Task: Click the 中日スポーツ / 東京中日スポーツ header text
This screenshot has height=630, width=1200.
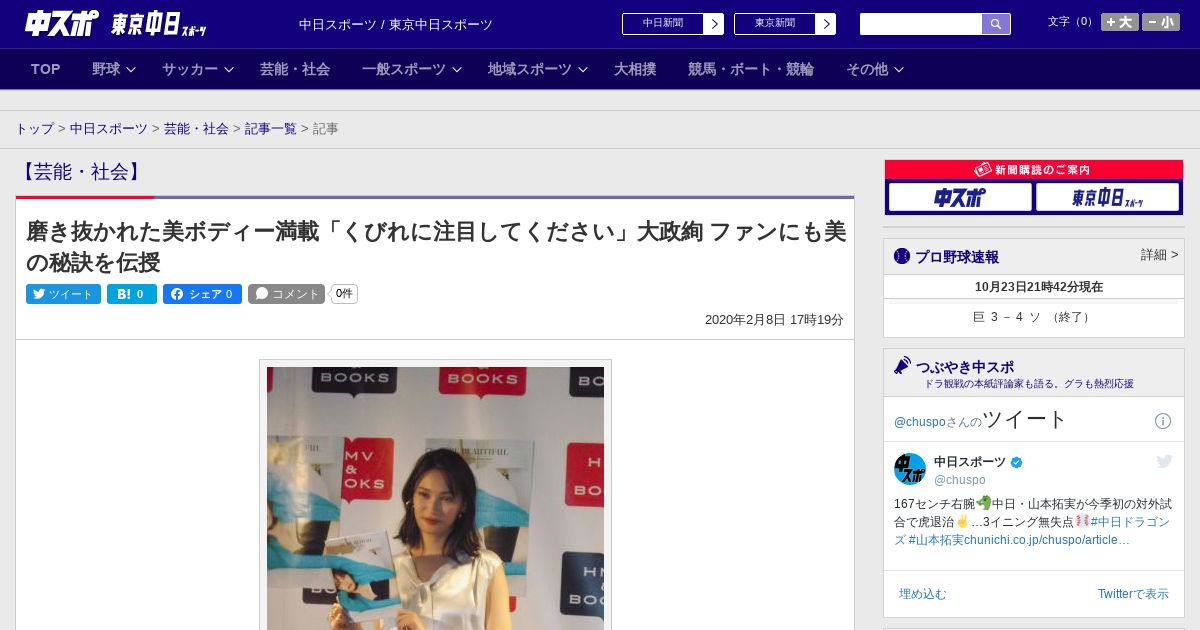Action: point(396,25)
